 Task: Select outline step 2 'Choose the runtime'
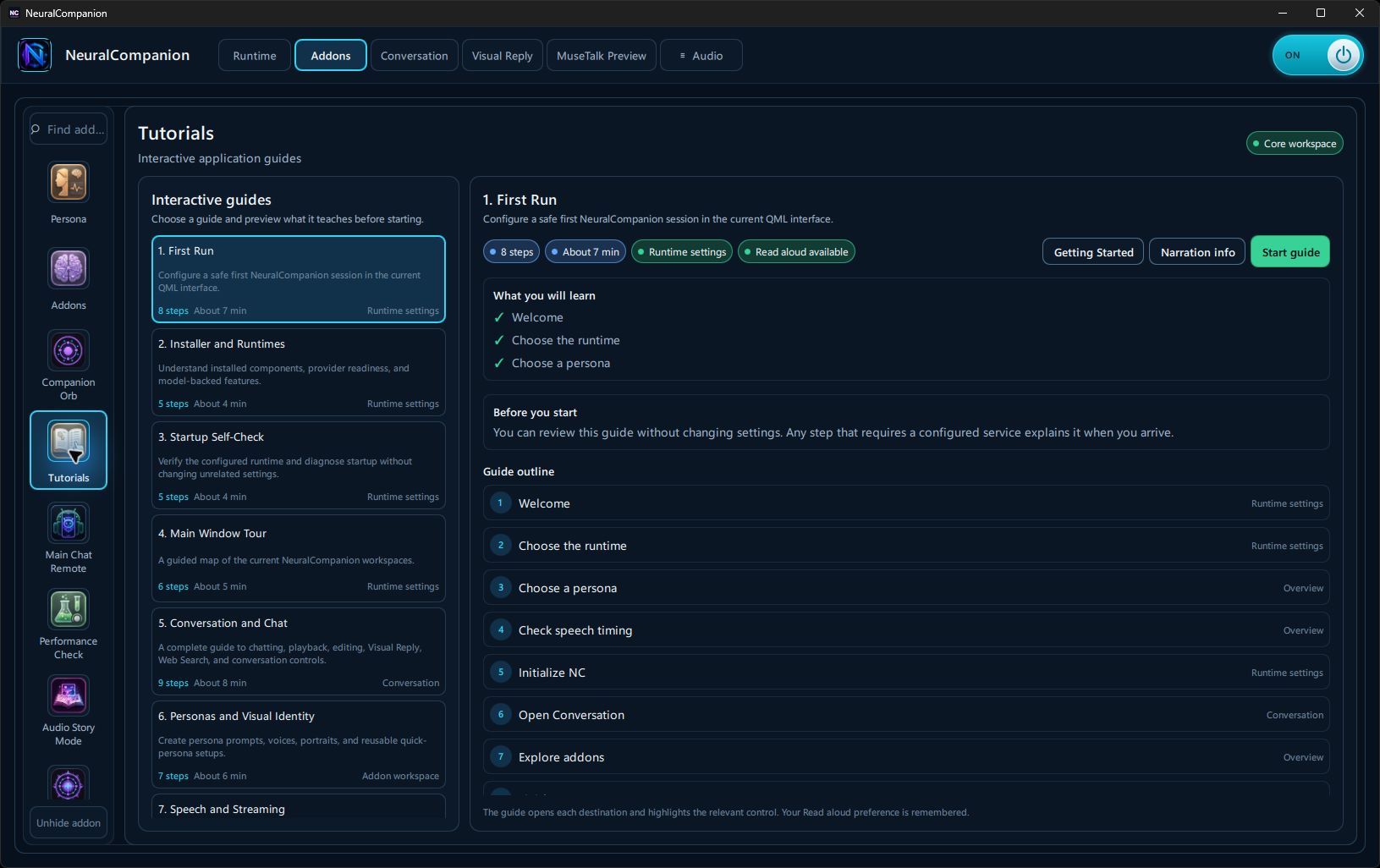coord(906,546)
